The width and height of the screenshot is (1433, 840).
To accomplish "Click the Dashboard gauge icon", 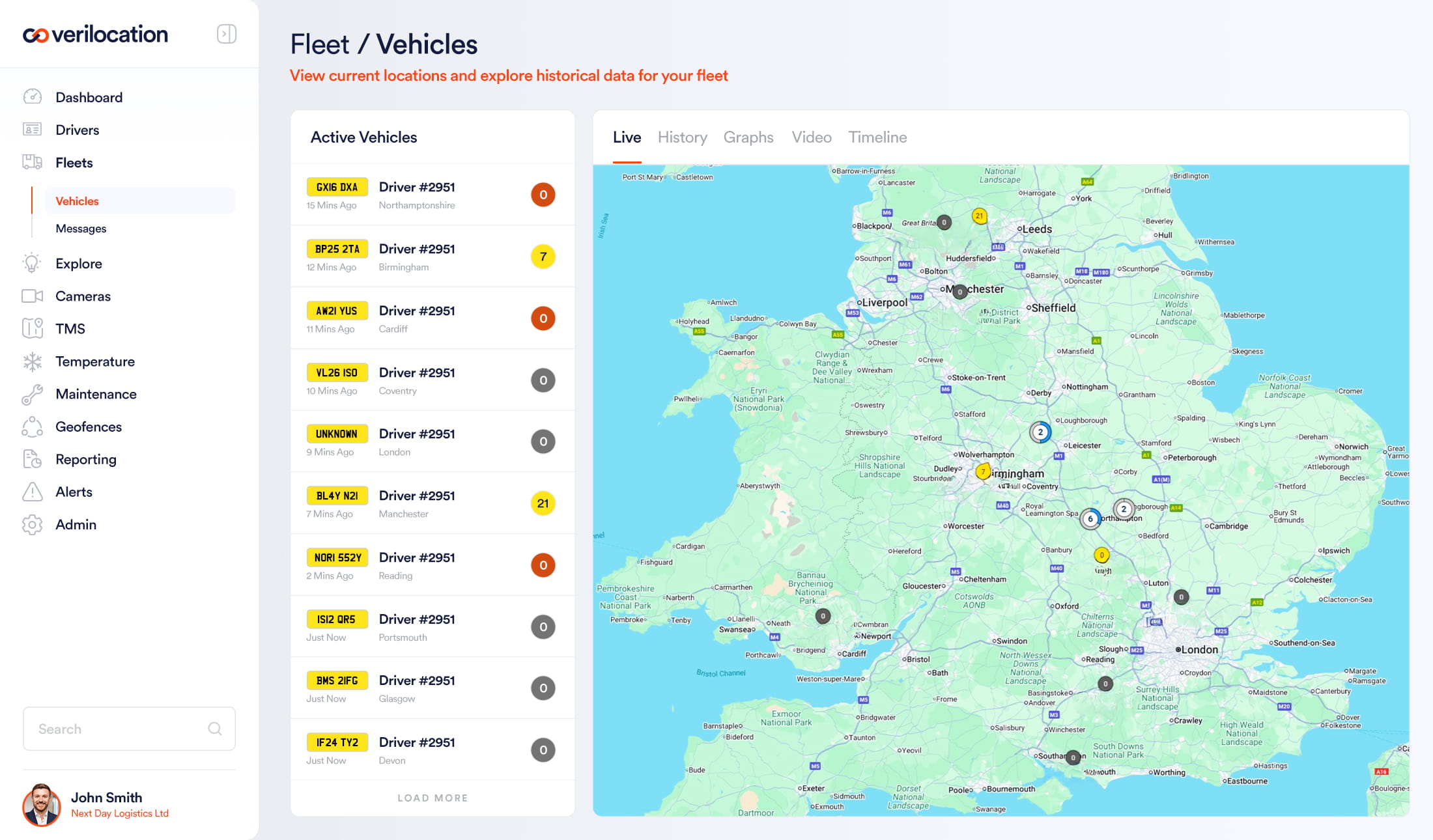I will click(32, 97).
